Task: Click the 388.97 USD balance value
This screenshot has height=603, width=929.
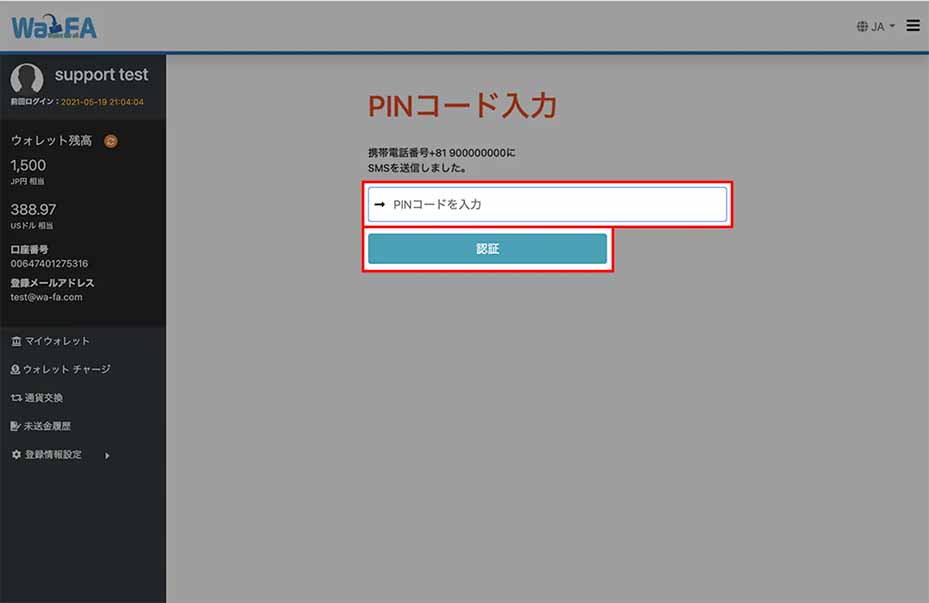Action: [x=33, y=210]
